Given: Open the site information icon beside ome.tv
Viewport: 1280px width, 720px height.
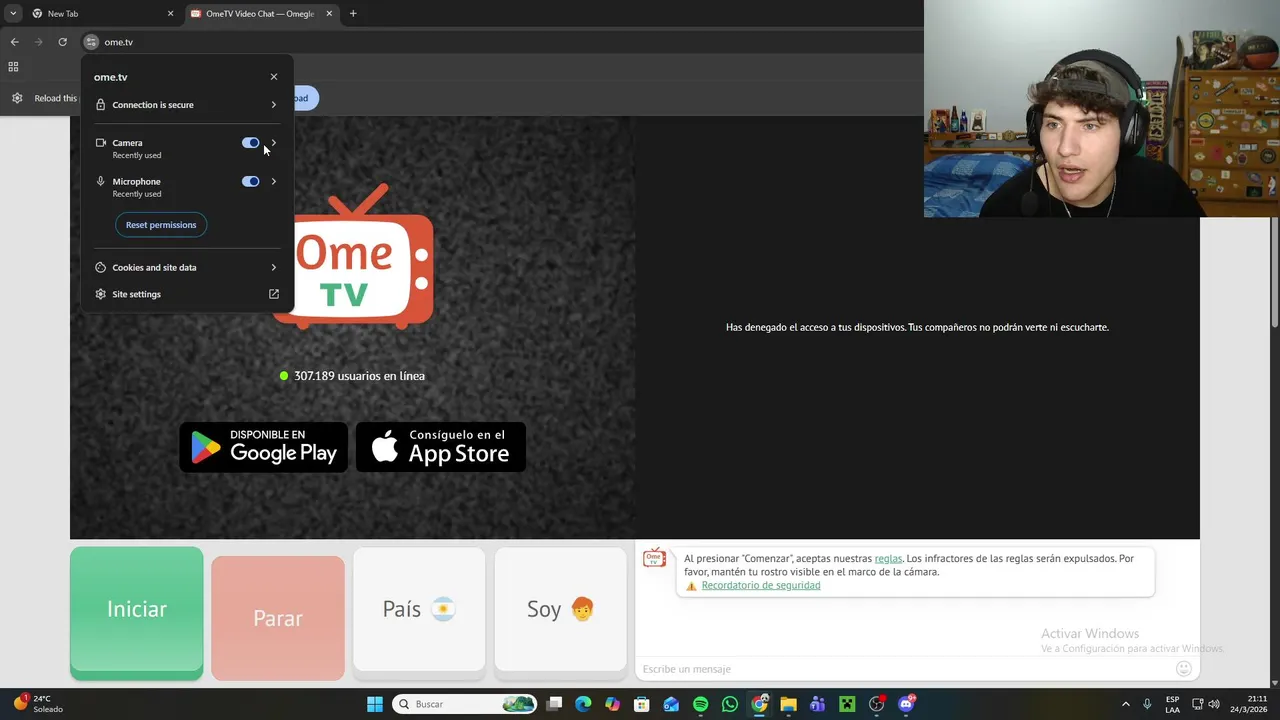Looking at the screenshot, I should (x=91, y=42).
